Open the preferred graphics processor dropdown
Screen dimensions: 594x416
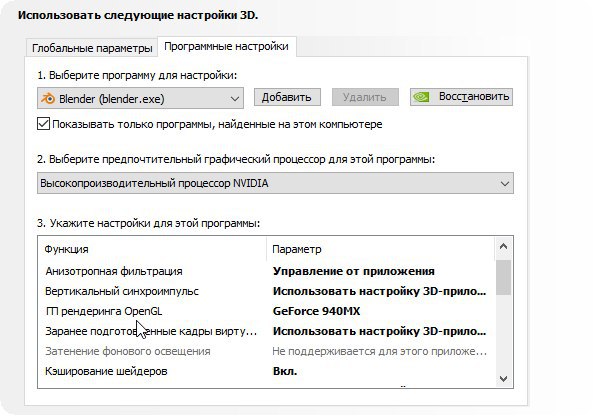pos(275,183)
